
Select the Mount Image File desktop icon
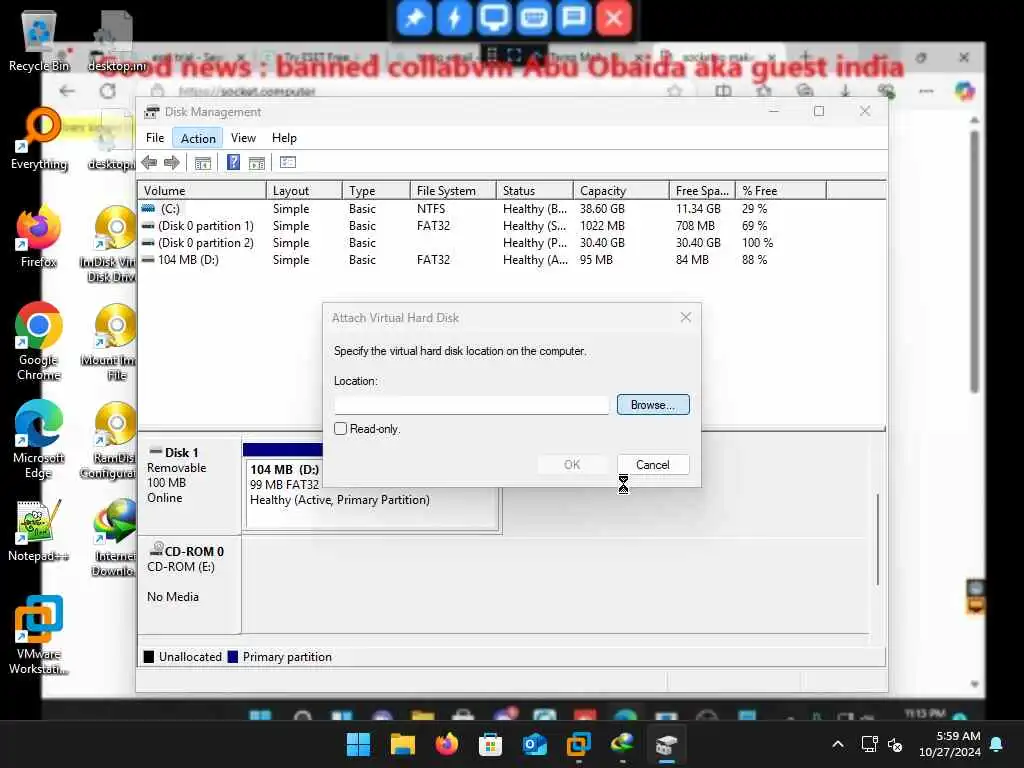pyautogui.click(x=110, y=343)
